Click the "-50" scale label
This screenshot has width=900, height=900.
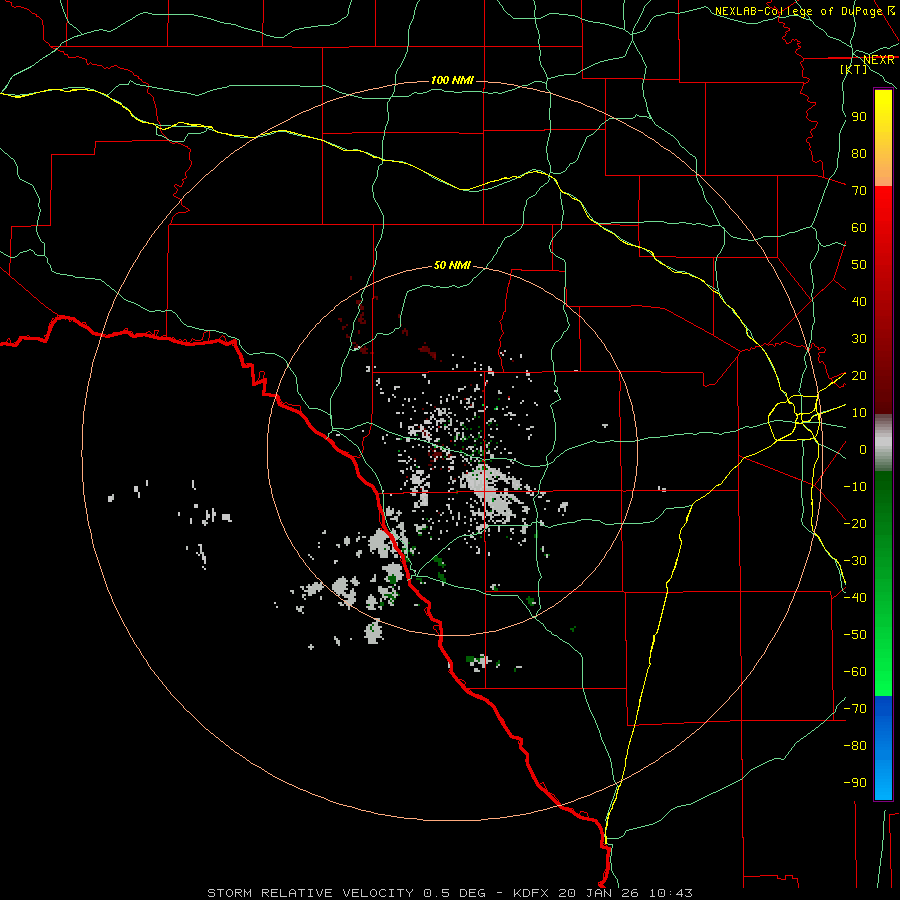click(855, 635)
